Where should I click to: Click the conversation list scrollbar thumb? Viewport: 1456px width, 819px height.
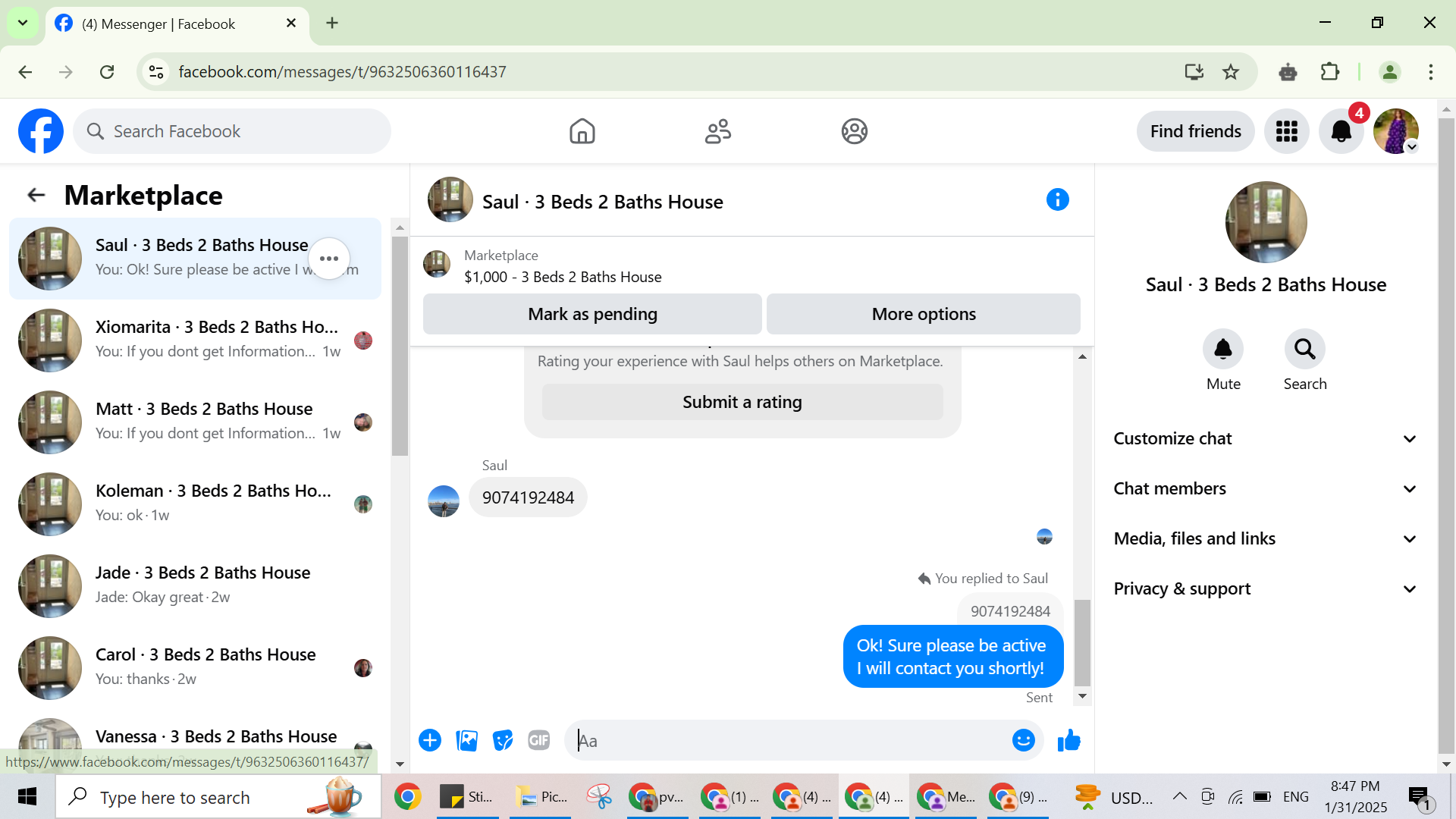(400, 346)
